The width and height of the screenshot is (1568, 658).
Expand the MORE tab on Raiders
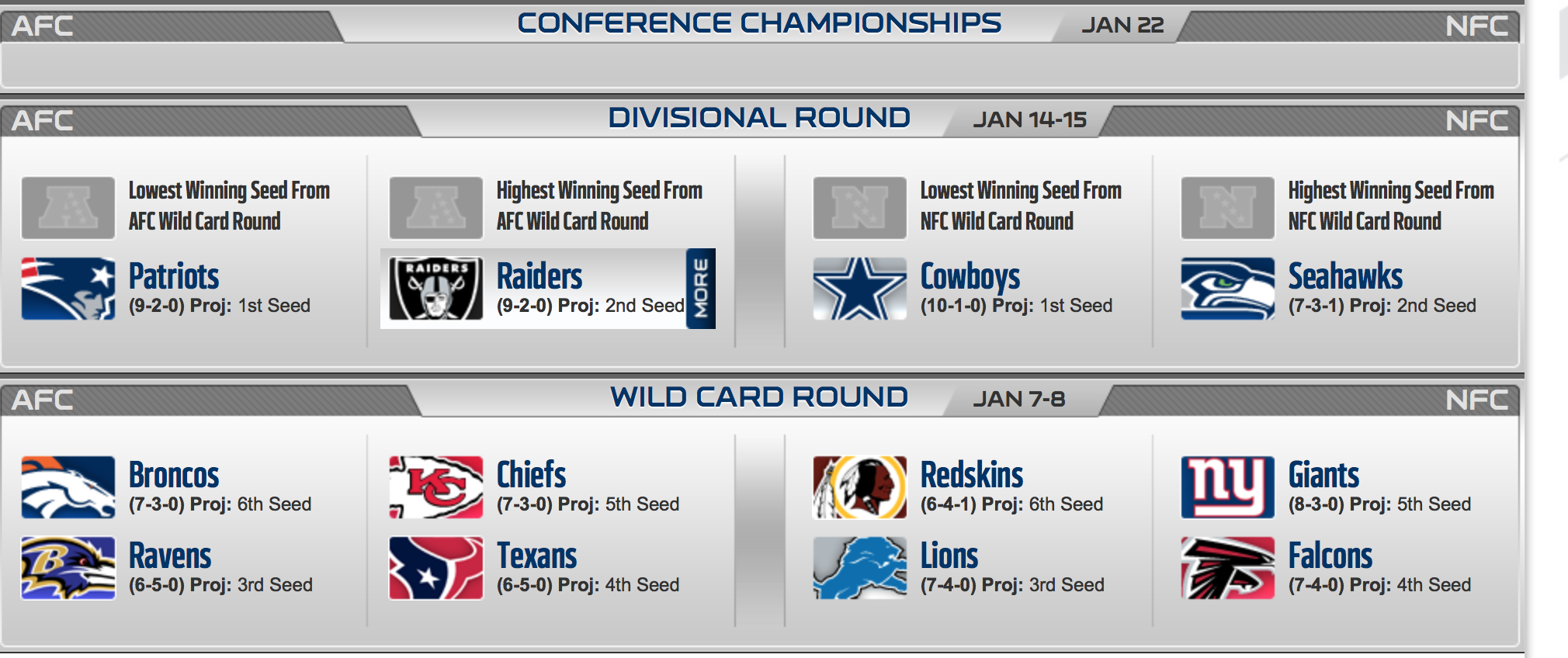[x=701, y=289]
